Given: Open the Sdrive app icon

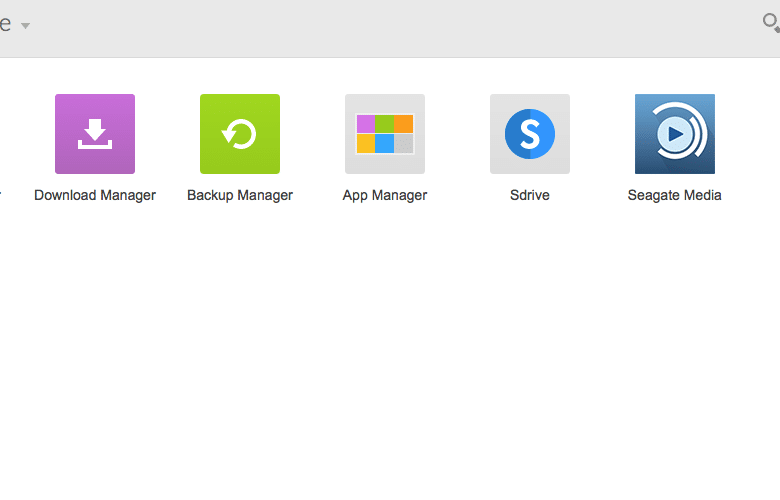Looking at the screenshot, I should [530, 134].
